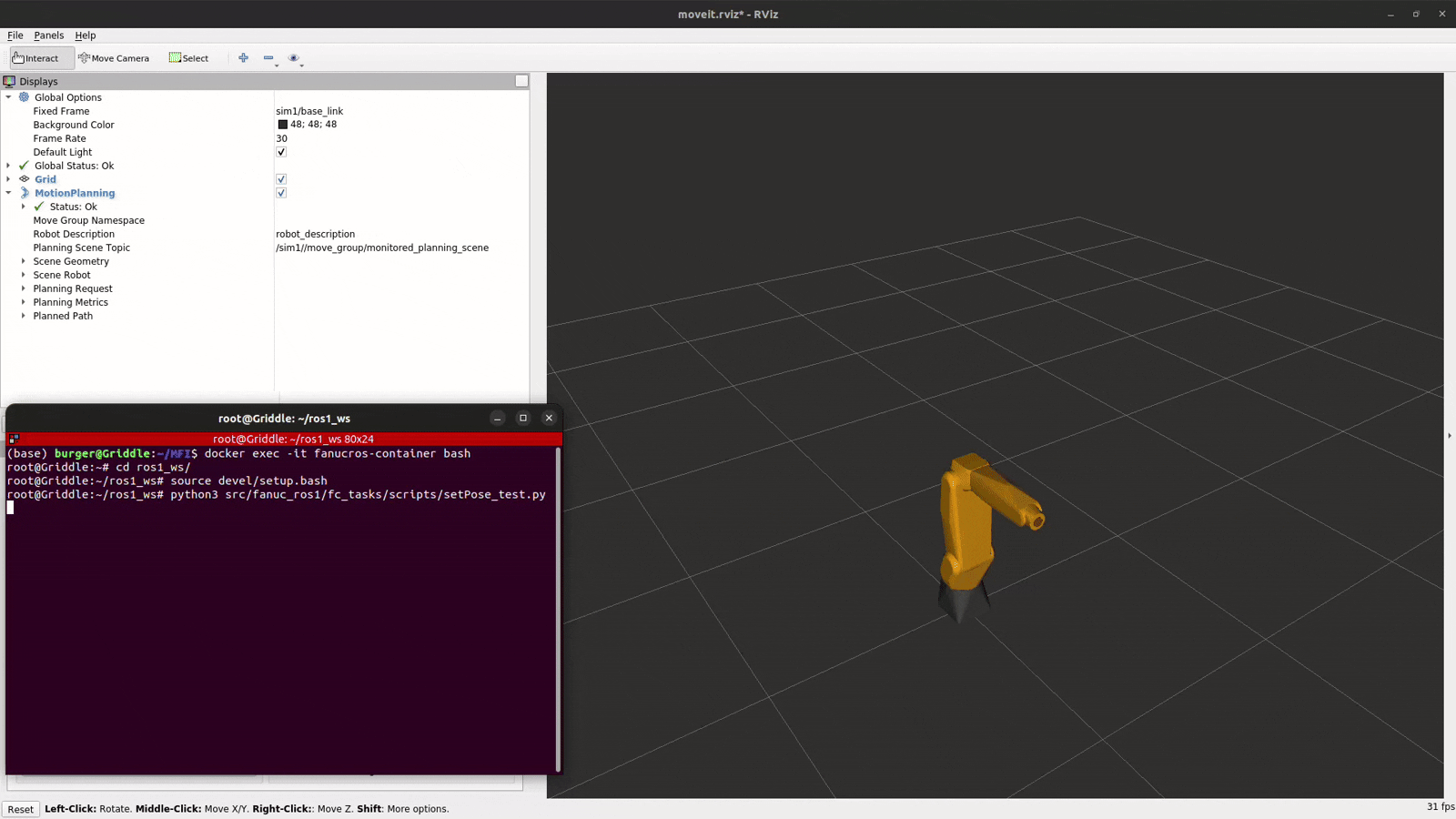The height and width of the screenshot is (819, 1456).
Task: Open dropdown arrow beside eye icon
Action: tap(301, 66)
